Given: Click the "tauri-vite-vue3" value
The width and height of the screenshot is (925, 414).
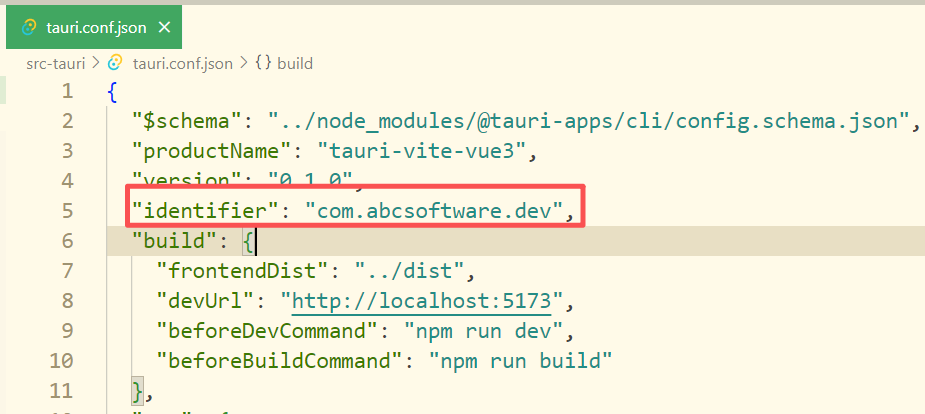Looking at the screenshot, I should 421,152.
